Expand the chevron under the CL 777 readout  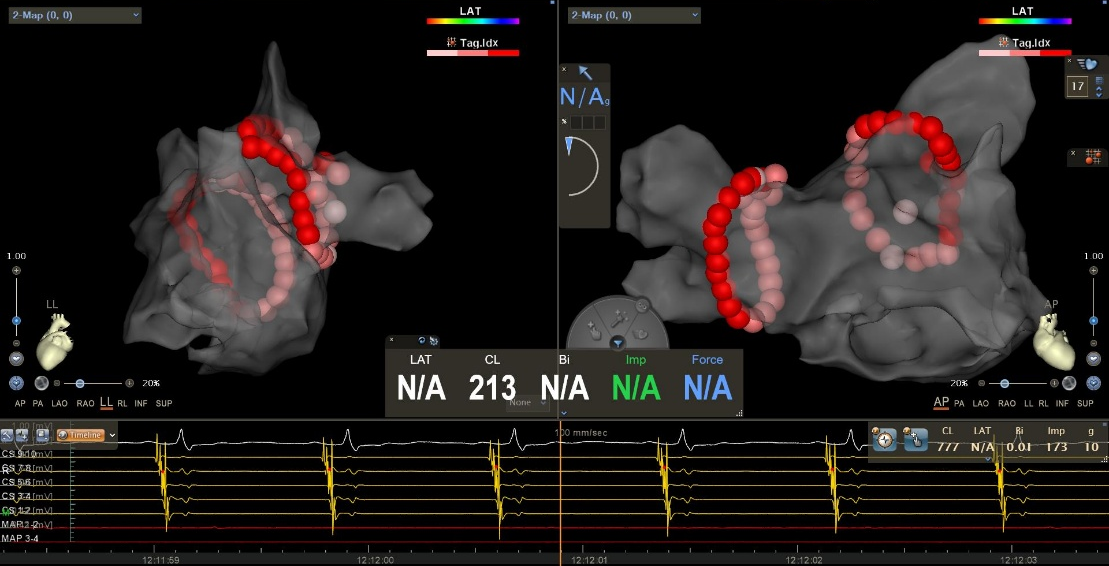pyautogui.click(x=988, y=458)
